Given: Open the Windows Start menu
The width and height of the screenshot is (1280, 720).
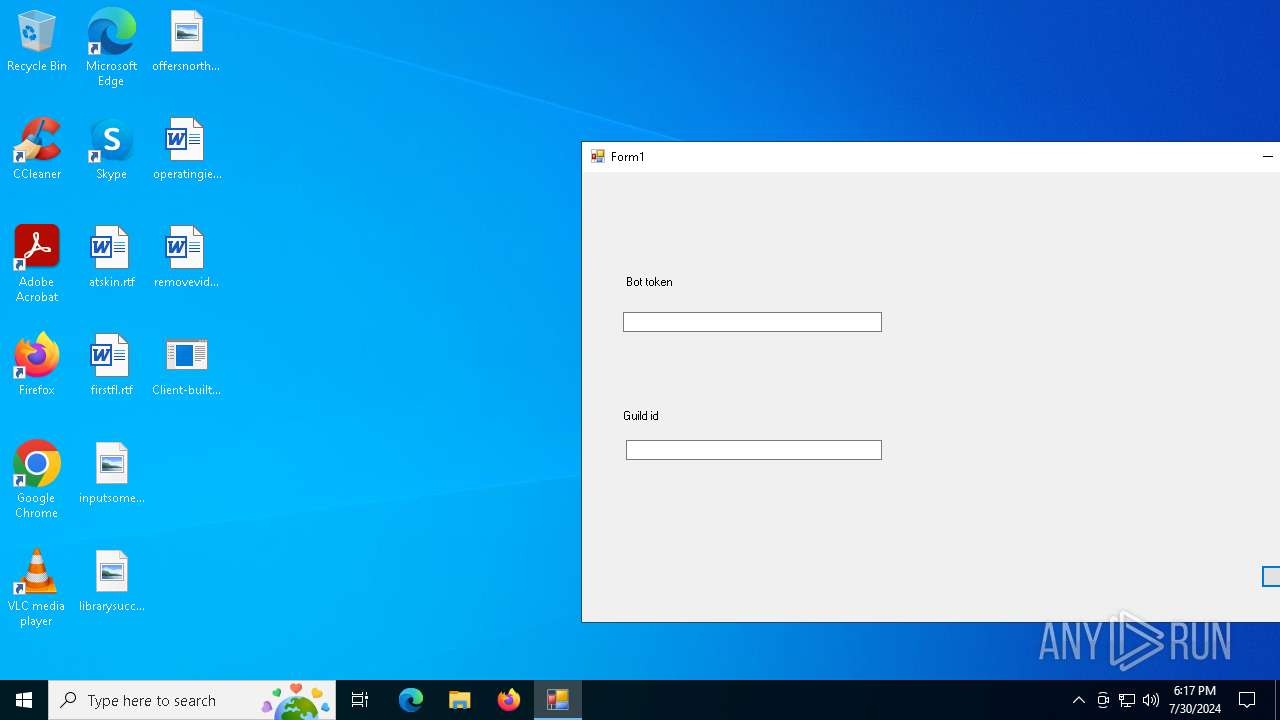Looking at the screenshot, I should click(24, 700).
